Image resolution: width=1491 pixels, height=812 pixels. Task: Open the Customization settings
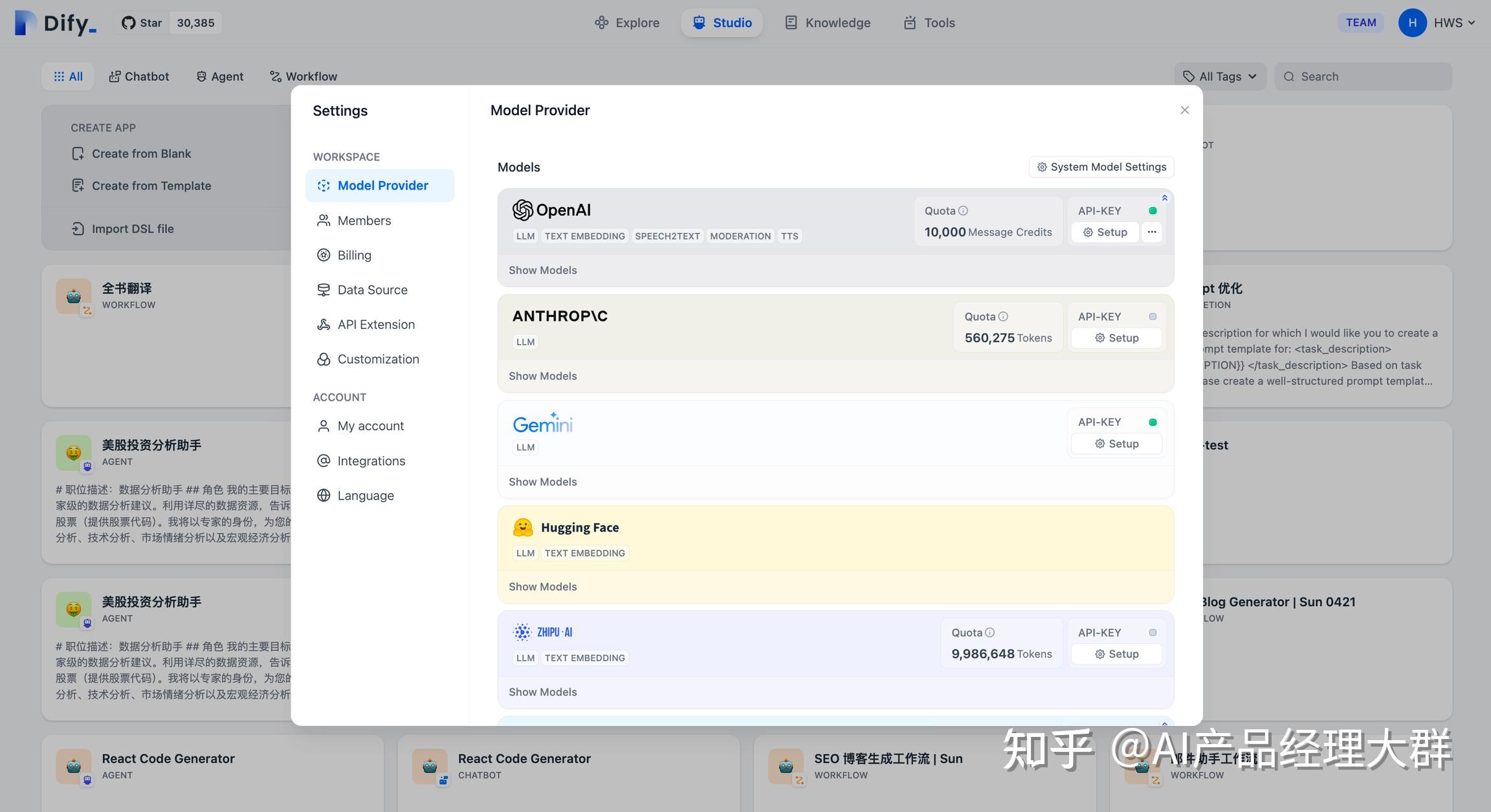[x=378, y=359]
